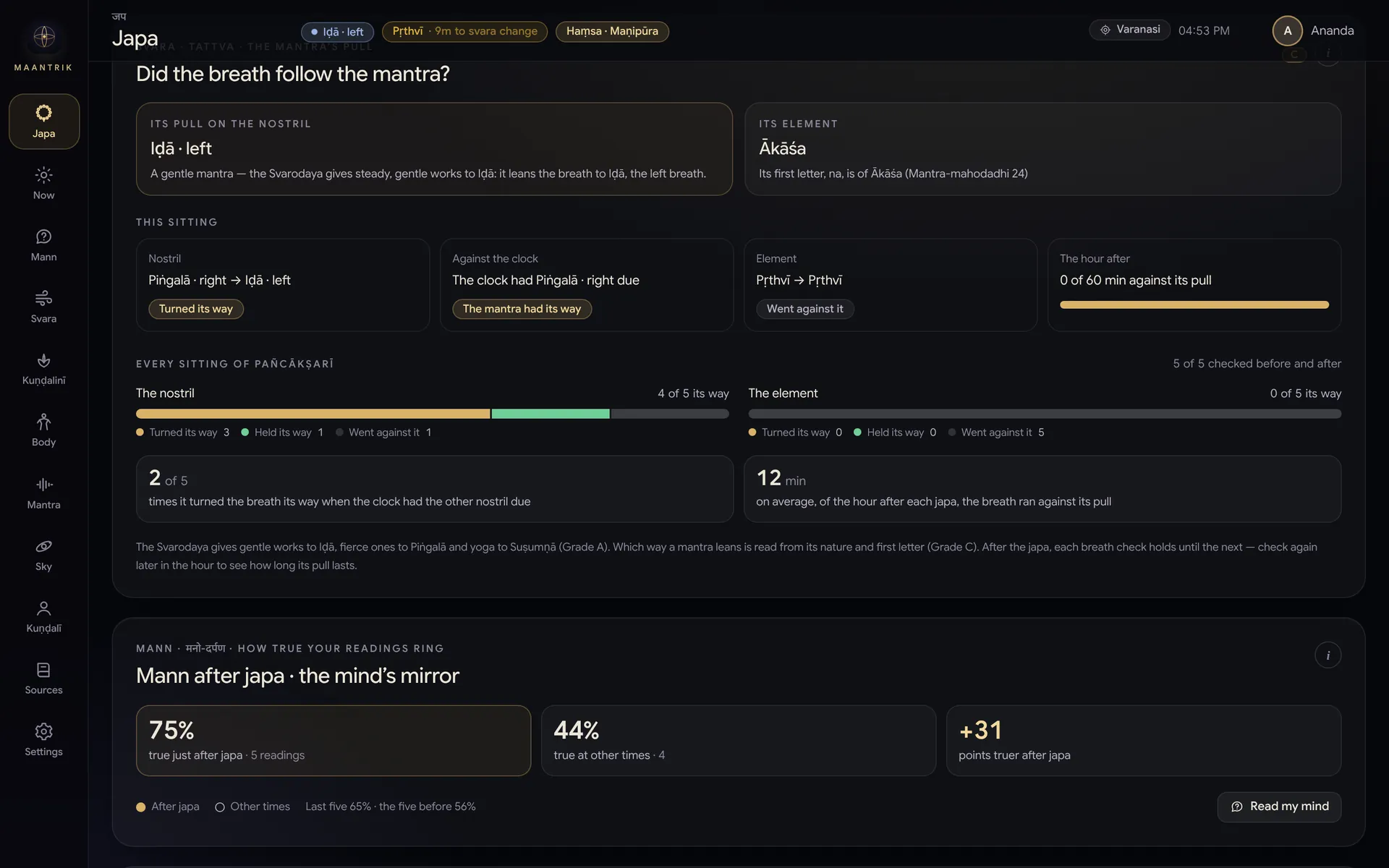Open the Sky orbit icon
1389x868 pixels.
pos(43,546)
